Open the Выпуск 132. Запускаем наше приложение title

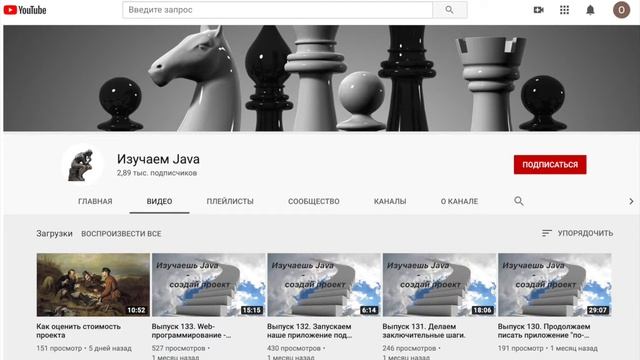pyautogui.click(x=310, y=331)
